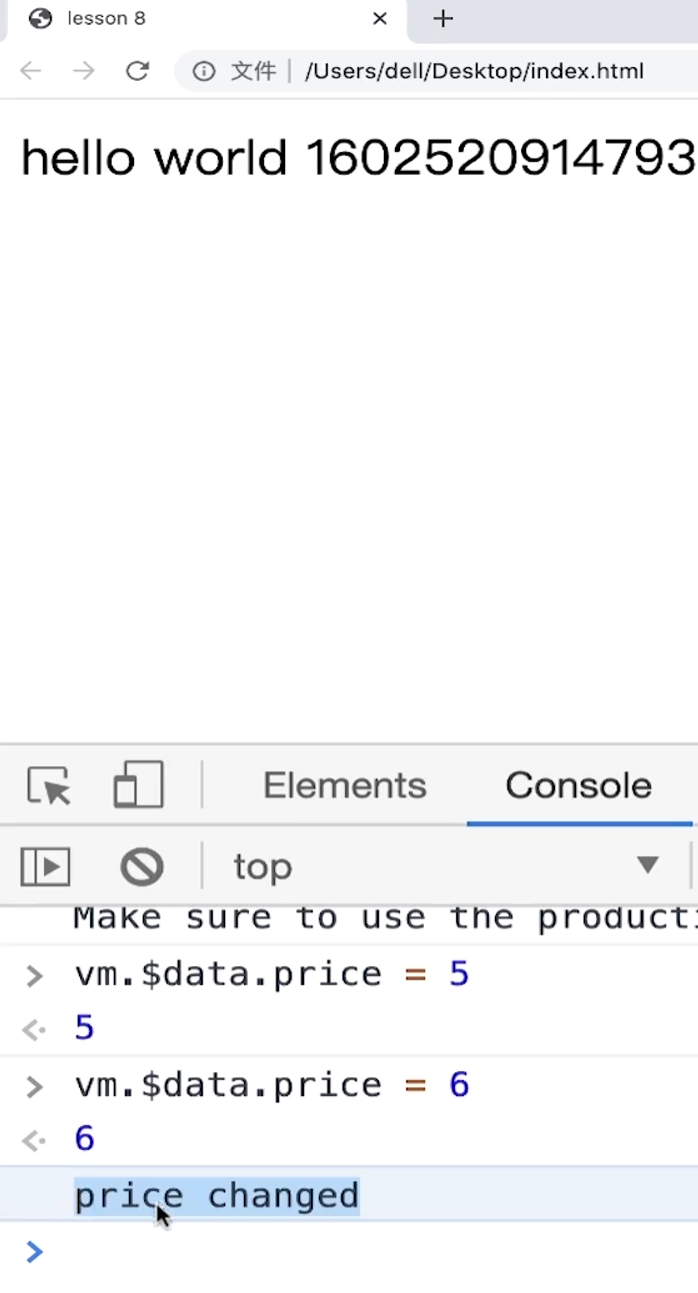The height and width of the screenshot is (1293, 698).
Task: Clear the console with the block icon
Action: 142,866
